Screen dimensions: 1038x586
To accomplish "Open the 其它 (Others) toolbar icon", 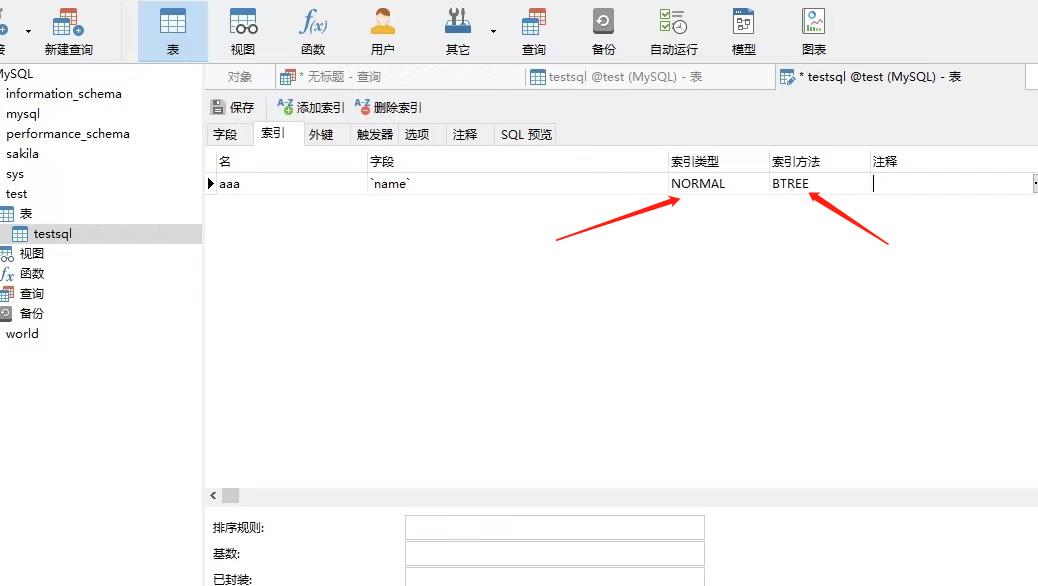I will (457, 30).
